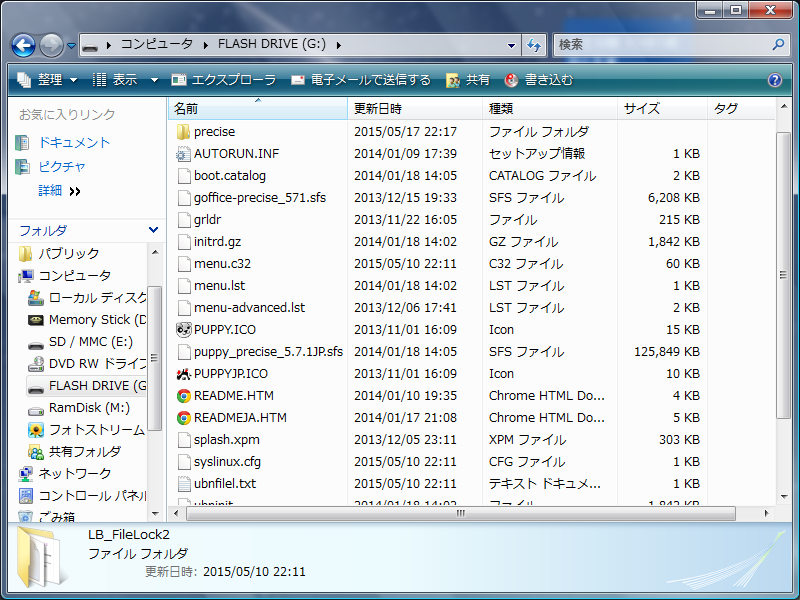The image size is (800, 600).
Task: Click the タグ column header
Action: tap(741, 109)
